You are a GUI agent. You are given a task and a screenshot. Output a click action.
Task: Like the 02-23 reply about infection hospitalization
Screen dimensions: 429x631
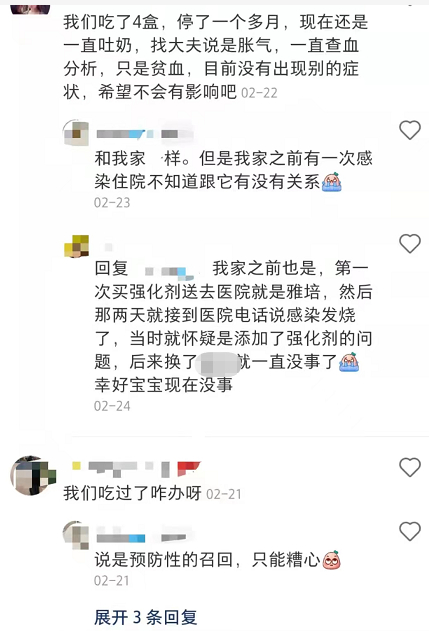coord(410,130)
